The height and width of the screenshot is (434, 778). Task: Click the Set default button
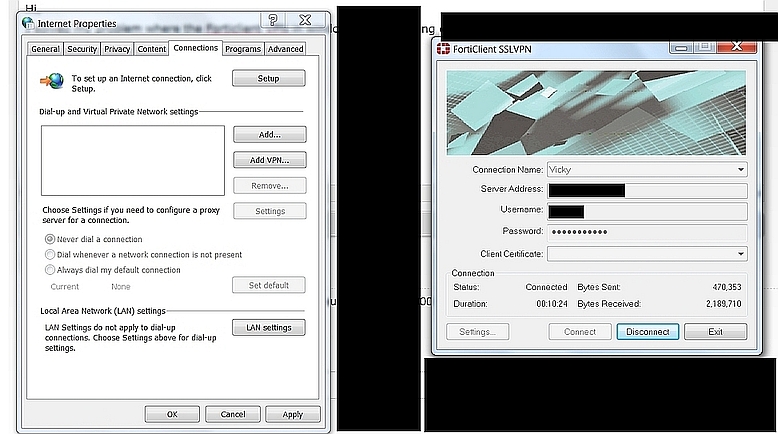(268, 285)
